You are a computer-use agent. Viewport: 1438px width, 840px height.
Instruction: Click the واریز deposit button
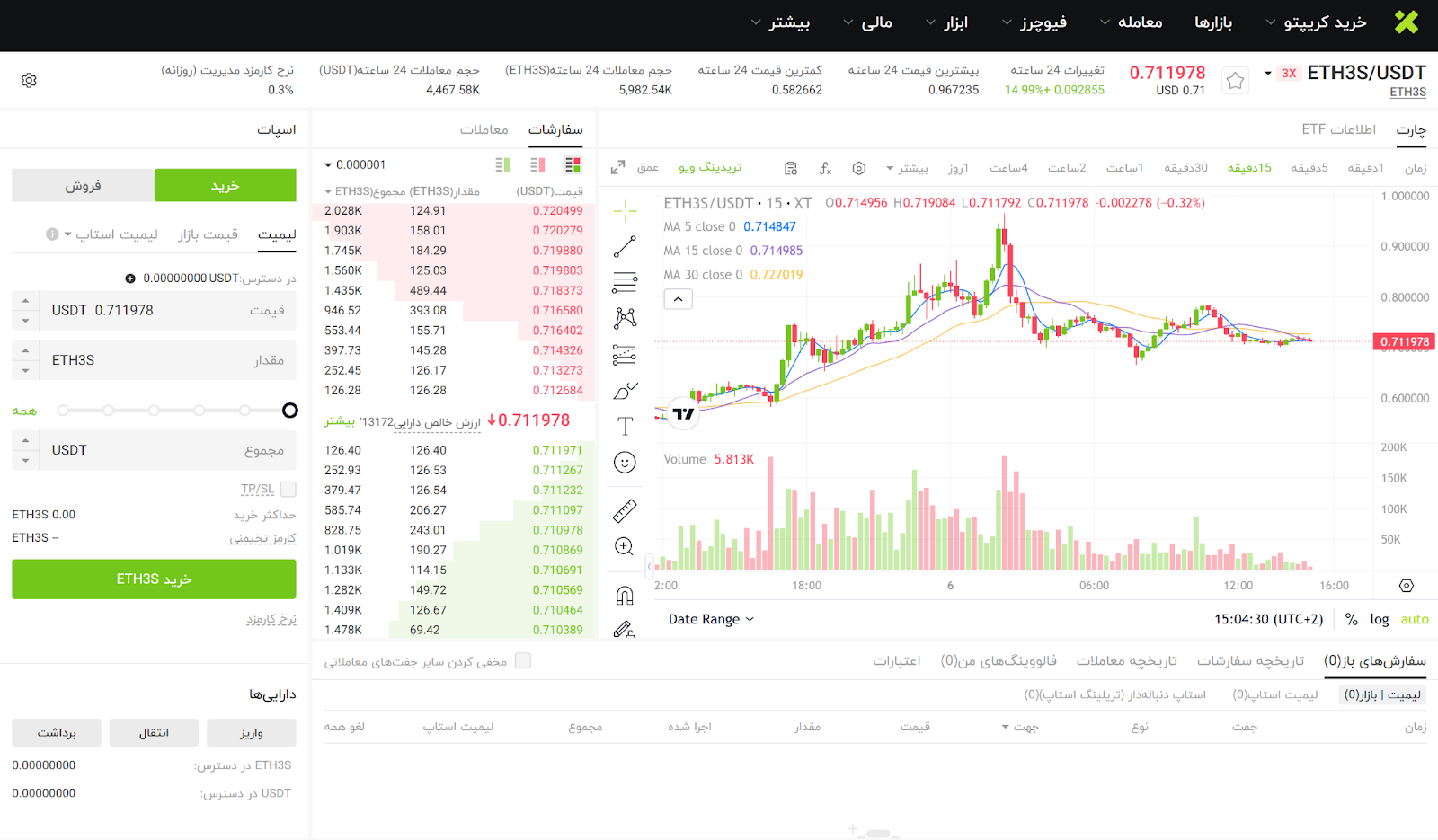[251, 733]
